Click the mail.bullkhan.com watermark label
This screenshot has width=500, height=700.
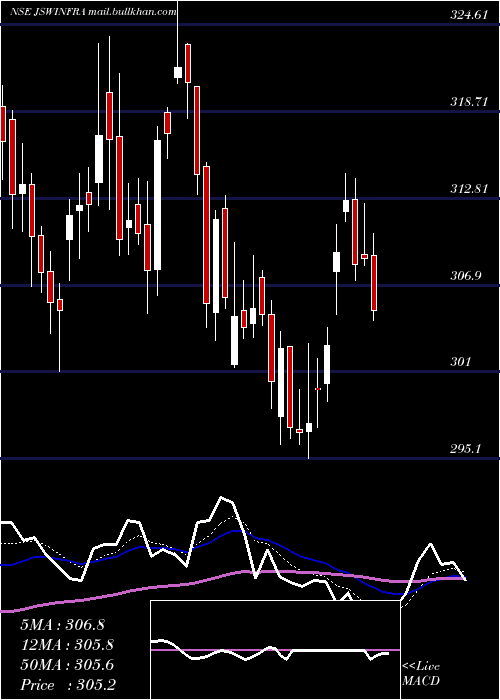pyautogui.click(x=132, y=12)
